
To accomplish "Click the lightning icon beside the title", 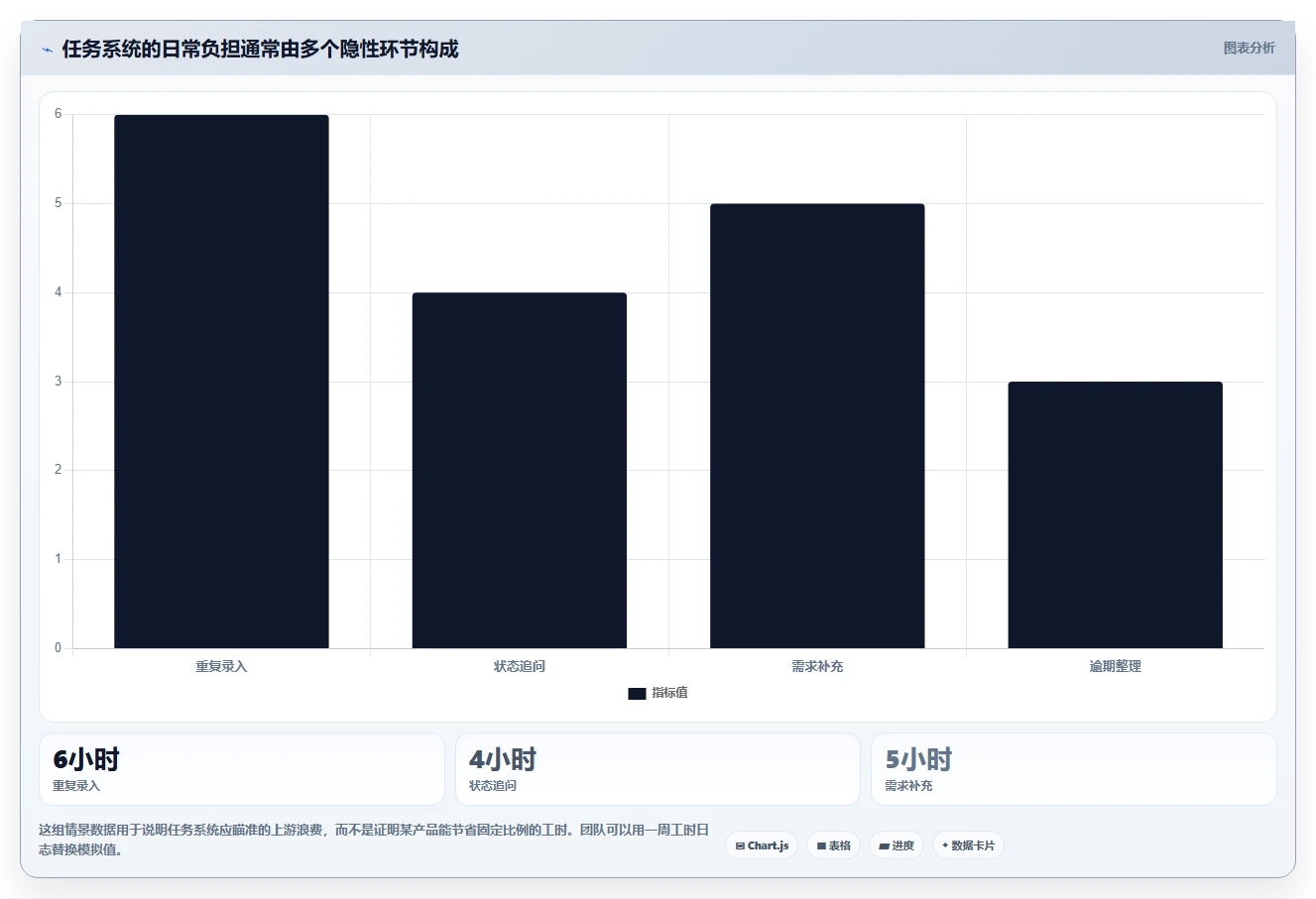I will 47,50.
